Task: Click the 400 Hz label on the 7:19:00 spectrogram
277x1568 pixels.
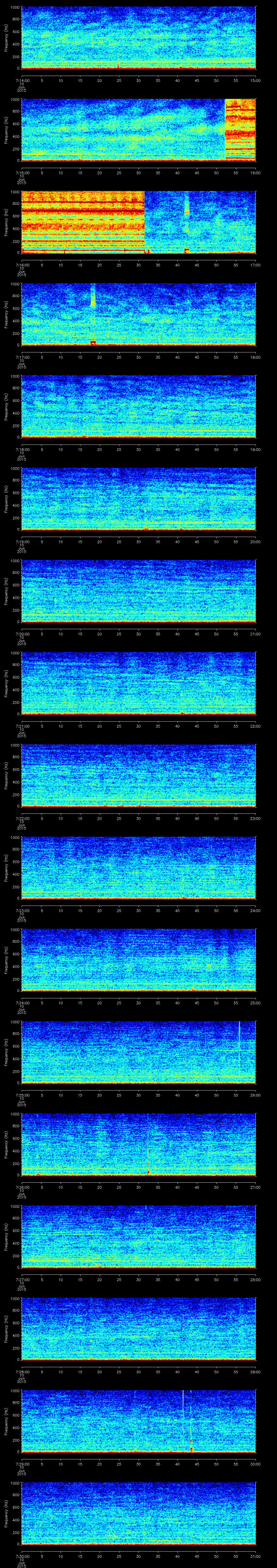Action: pos(16,505)
